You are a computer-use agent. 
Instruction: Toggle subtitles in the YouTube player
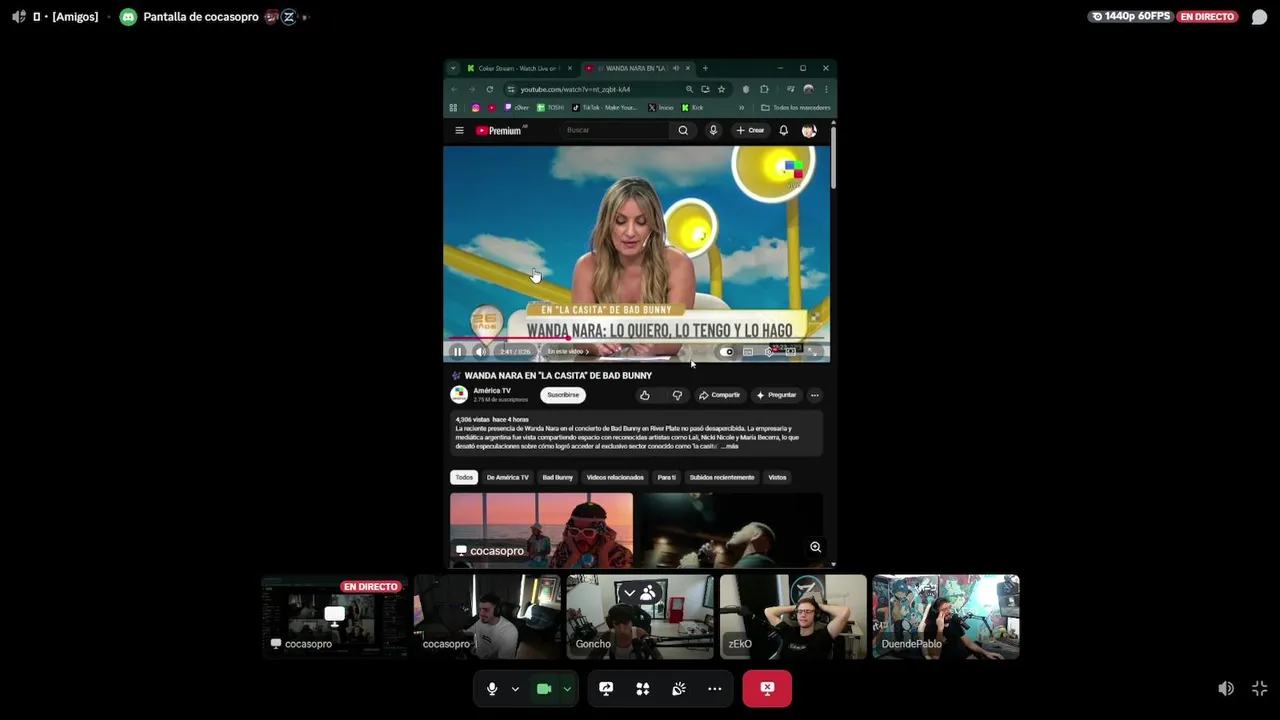pos(748,352)
